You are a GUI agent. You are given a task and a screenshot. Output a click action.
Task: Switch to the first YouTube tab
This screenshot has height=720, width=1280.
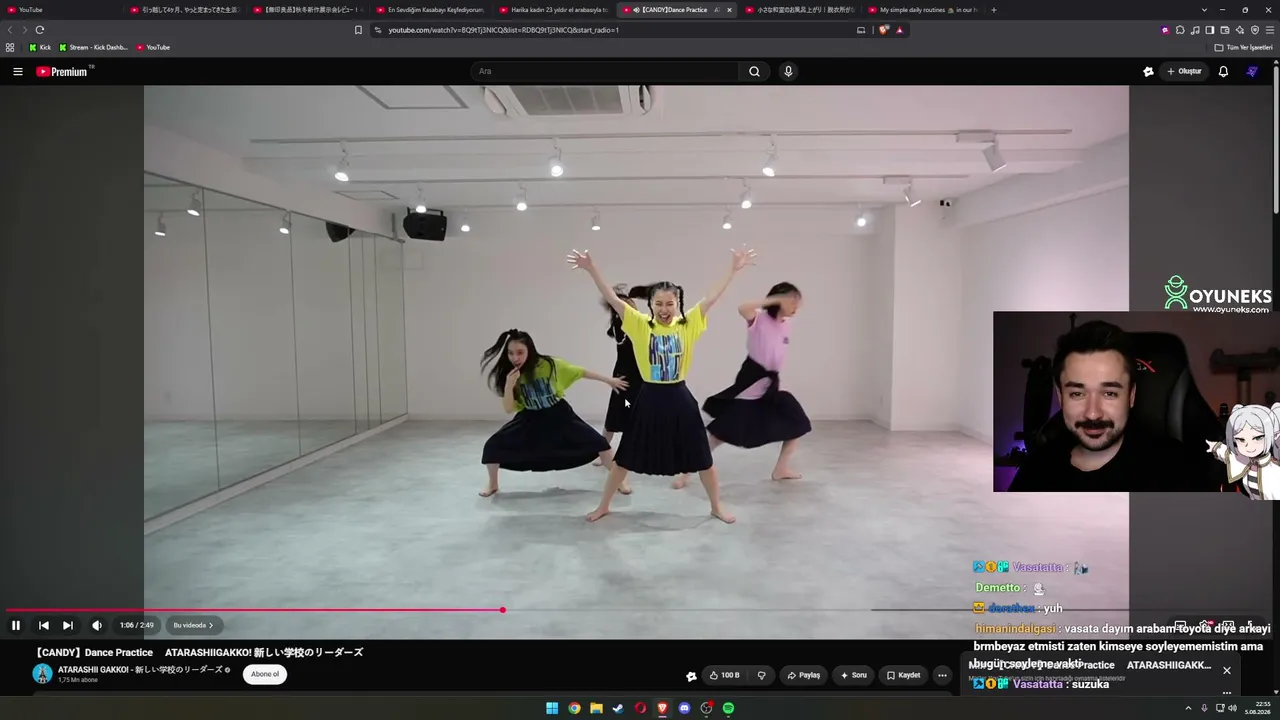(x=60, y=10)
